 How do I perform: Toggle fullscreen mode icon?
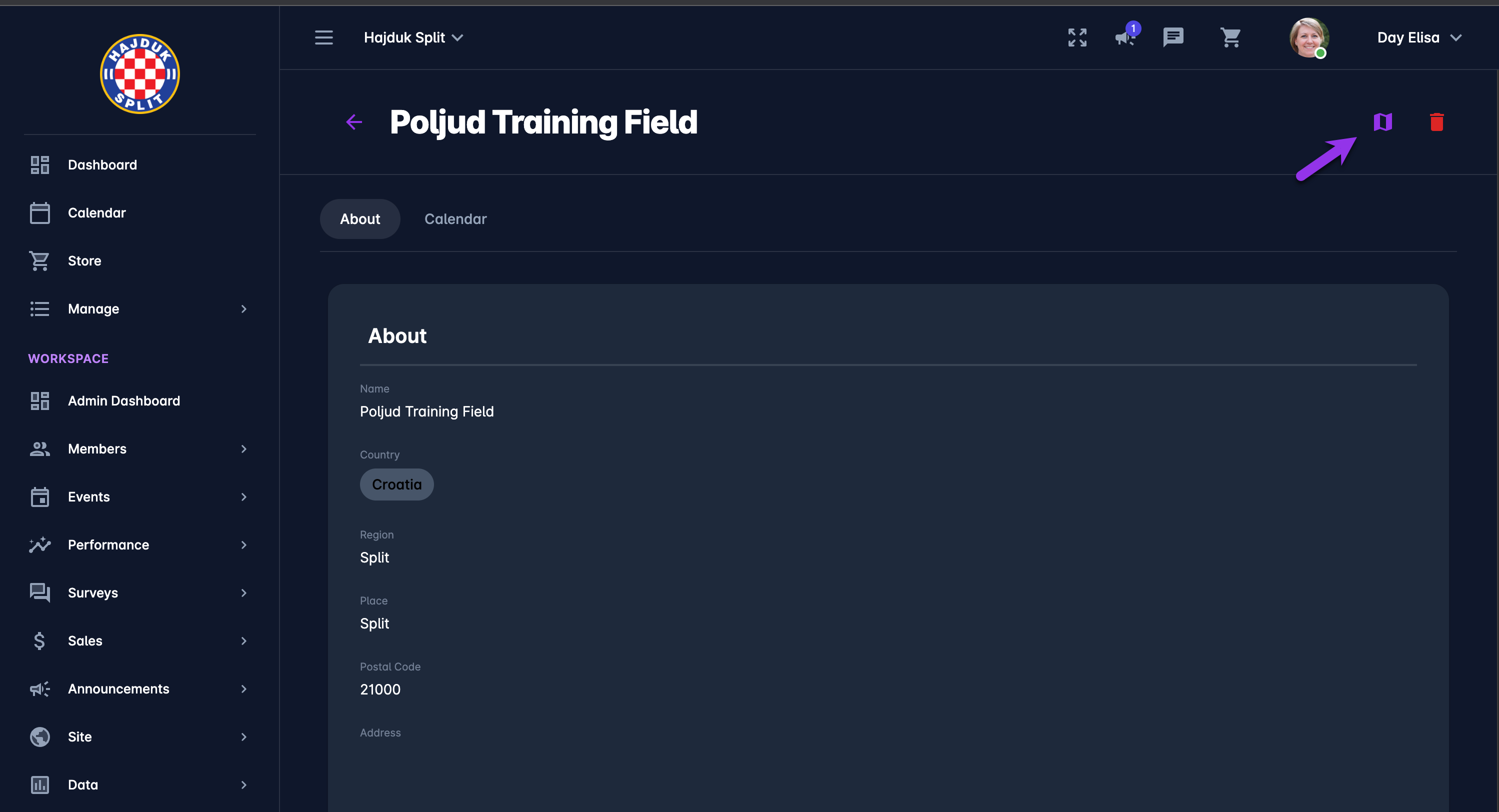(x=1077, y=38)
